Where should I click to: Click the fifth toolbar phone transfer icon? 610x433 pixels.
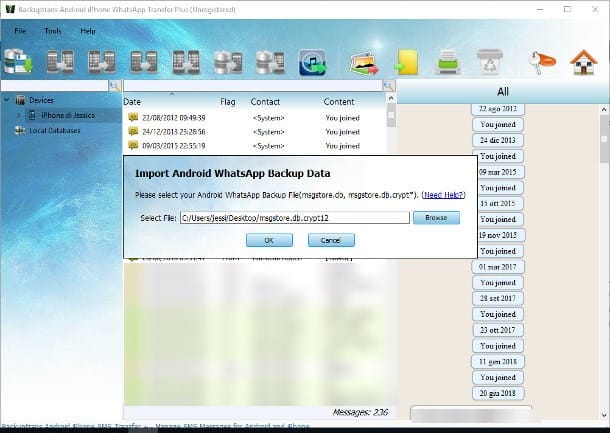(x=186, y=62)
